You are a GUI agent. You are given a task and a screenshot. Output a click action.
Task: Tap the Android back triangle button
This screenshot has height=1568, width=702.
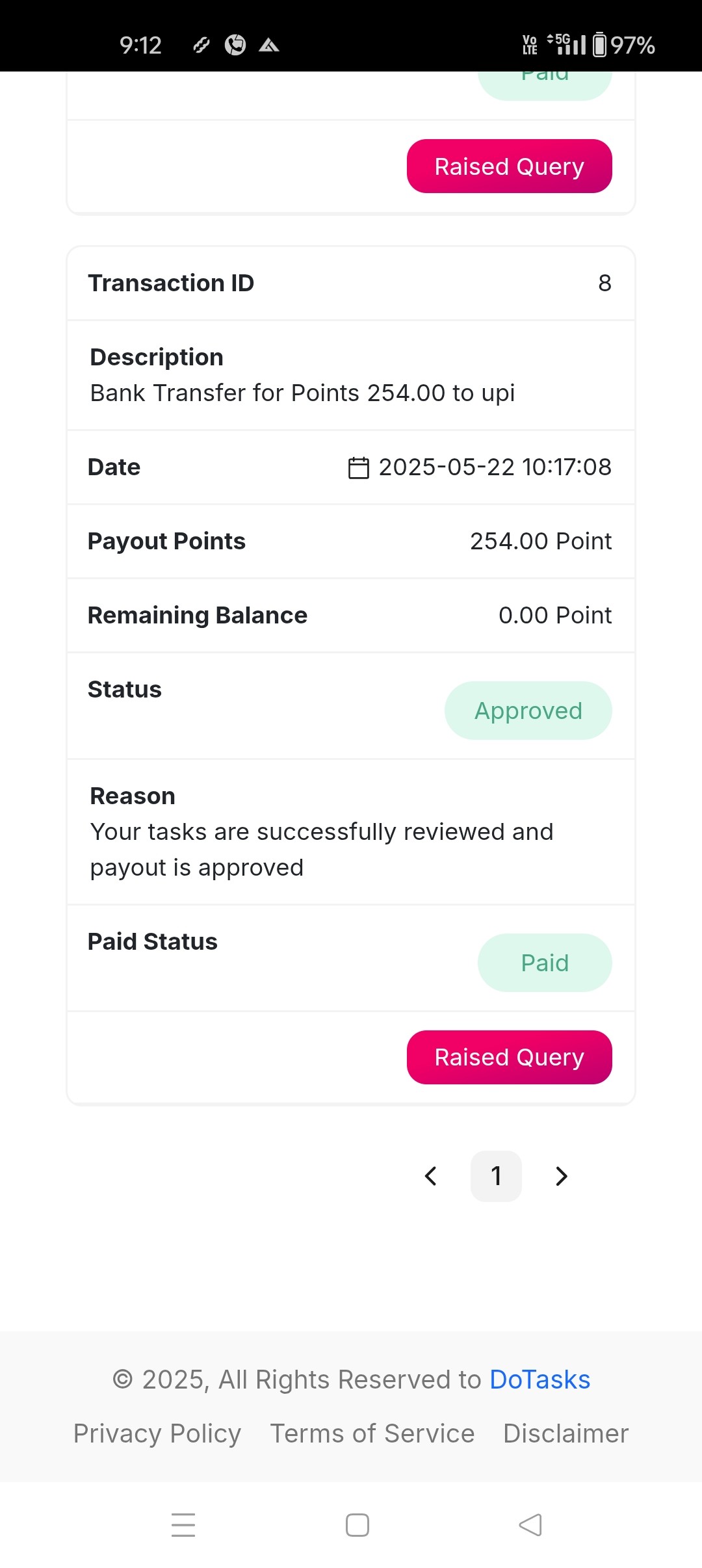(530, 1525)
